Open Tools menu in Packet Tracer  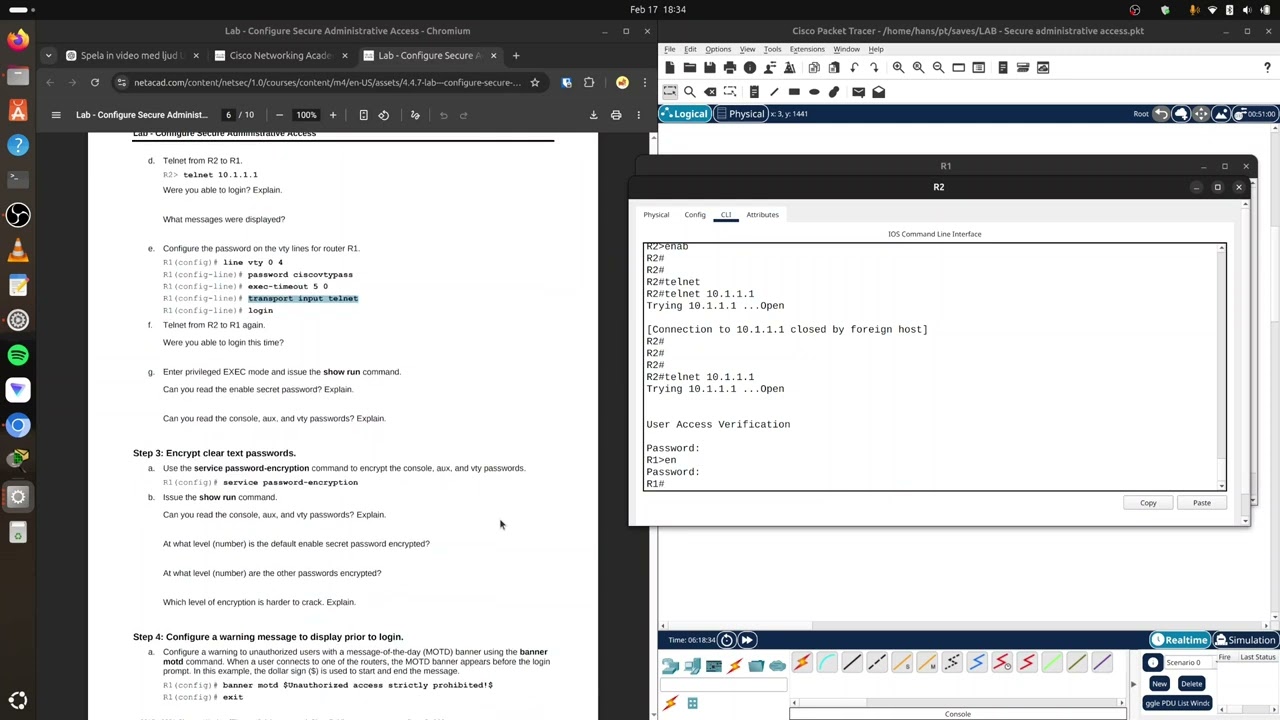pos(772,49)
